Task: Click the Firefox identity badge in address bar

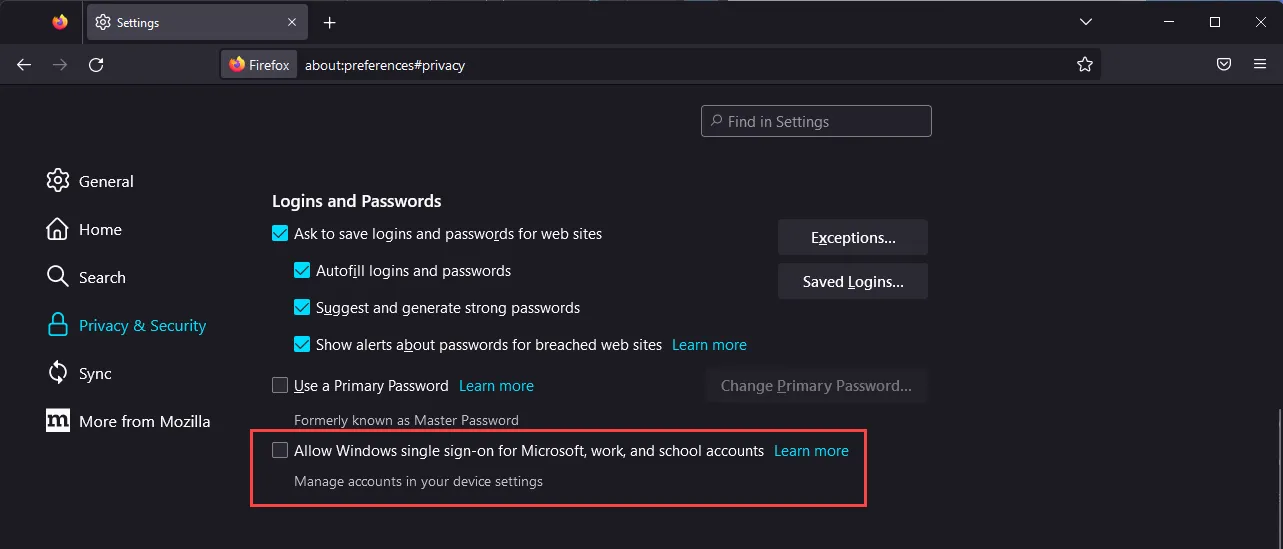Action: tap(259, 65)
